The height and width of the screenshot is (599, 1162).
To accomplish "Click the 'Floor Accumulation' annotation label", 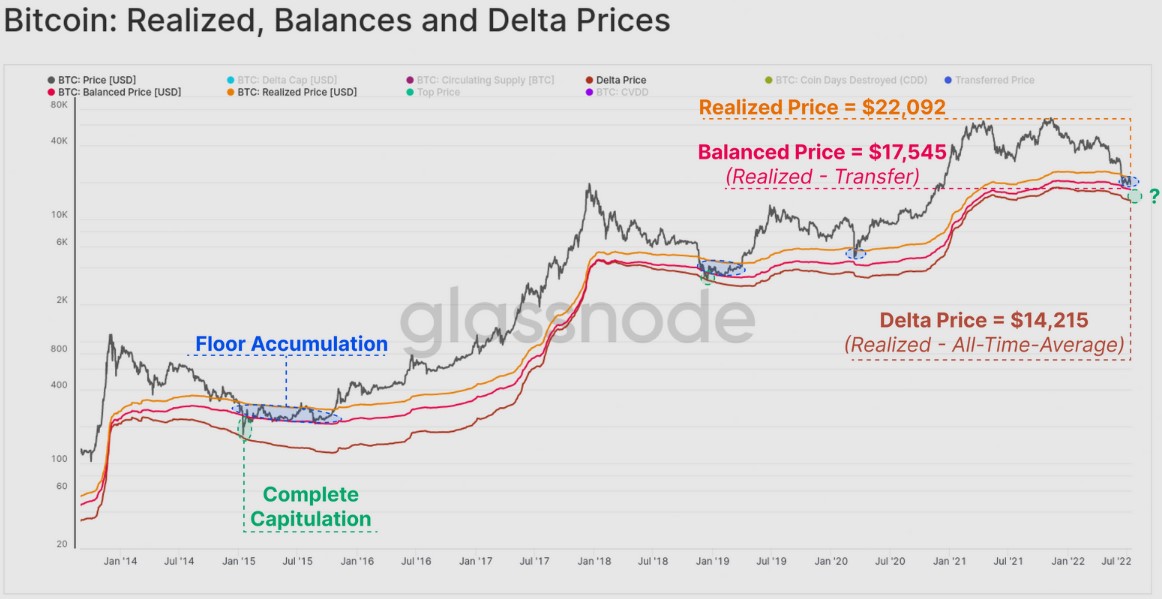I will point(291,344).
